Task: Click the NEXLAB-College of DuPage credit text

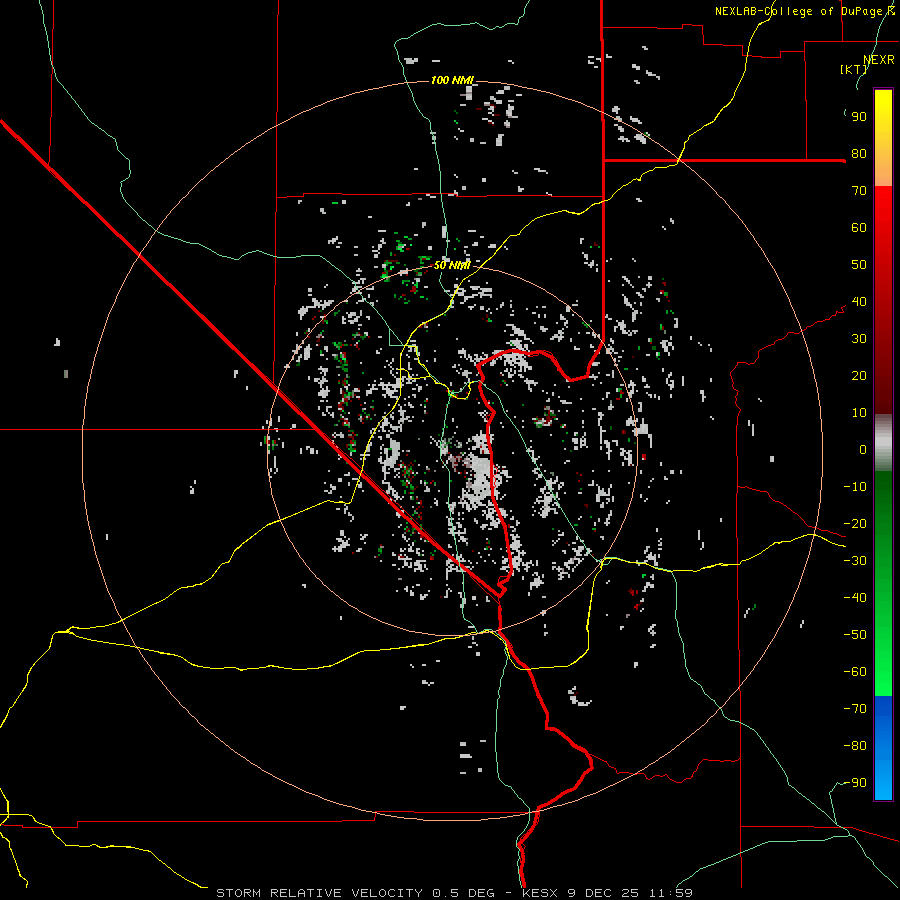Action: click(x=805, y=11)
